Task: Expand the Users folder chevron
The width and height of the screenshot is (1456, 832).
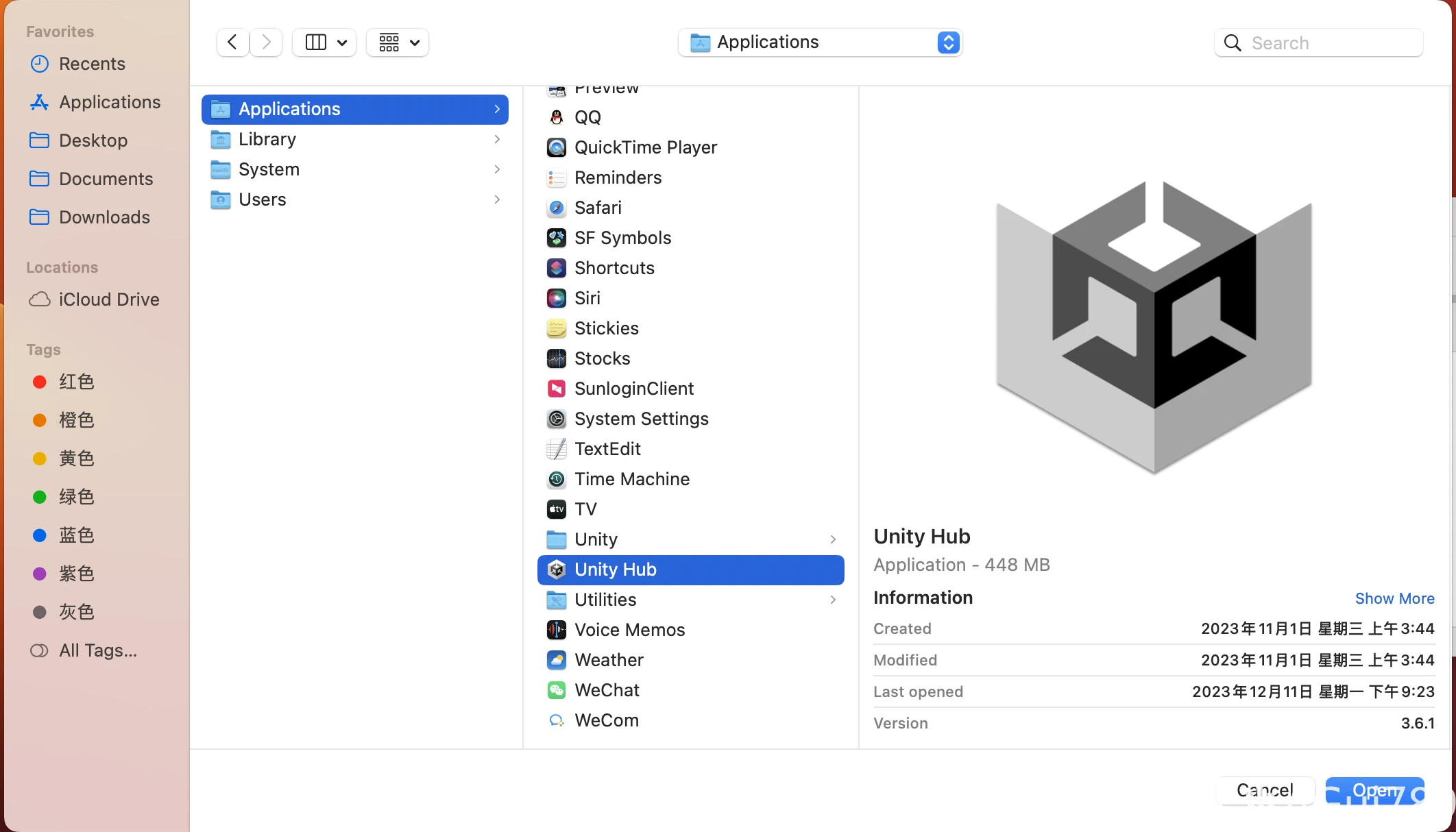Action: 498,199
